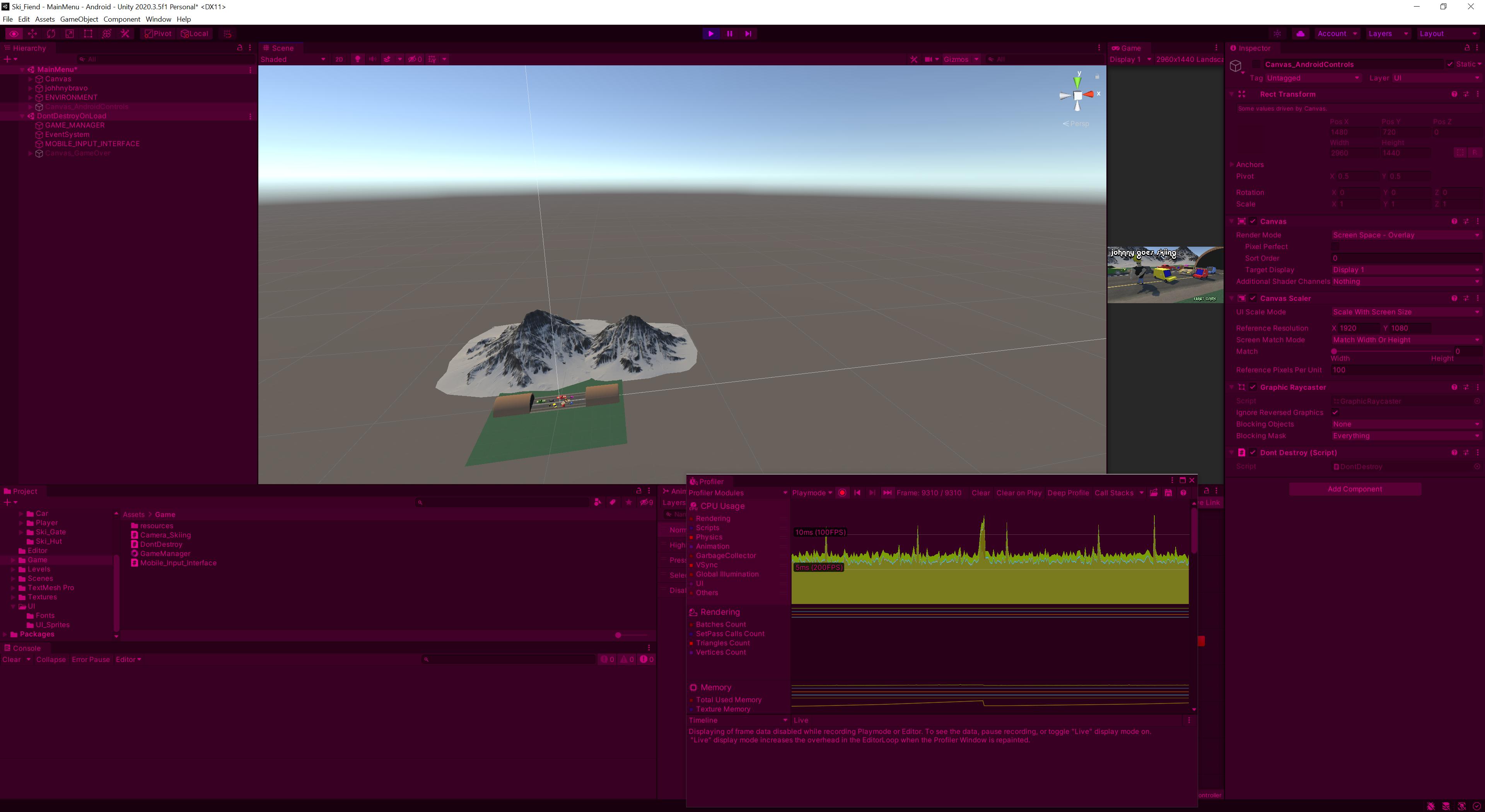Enable Ignore Reversed Graphics checkbox
Image resolution: width=1485 pixels, height=812 pixels.
1335,412
